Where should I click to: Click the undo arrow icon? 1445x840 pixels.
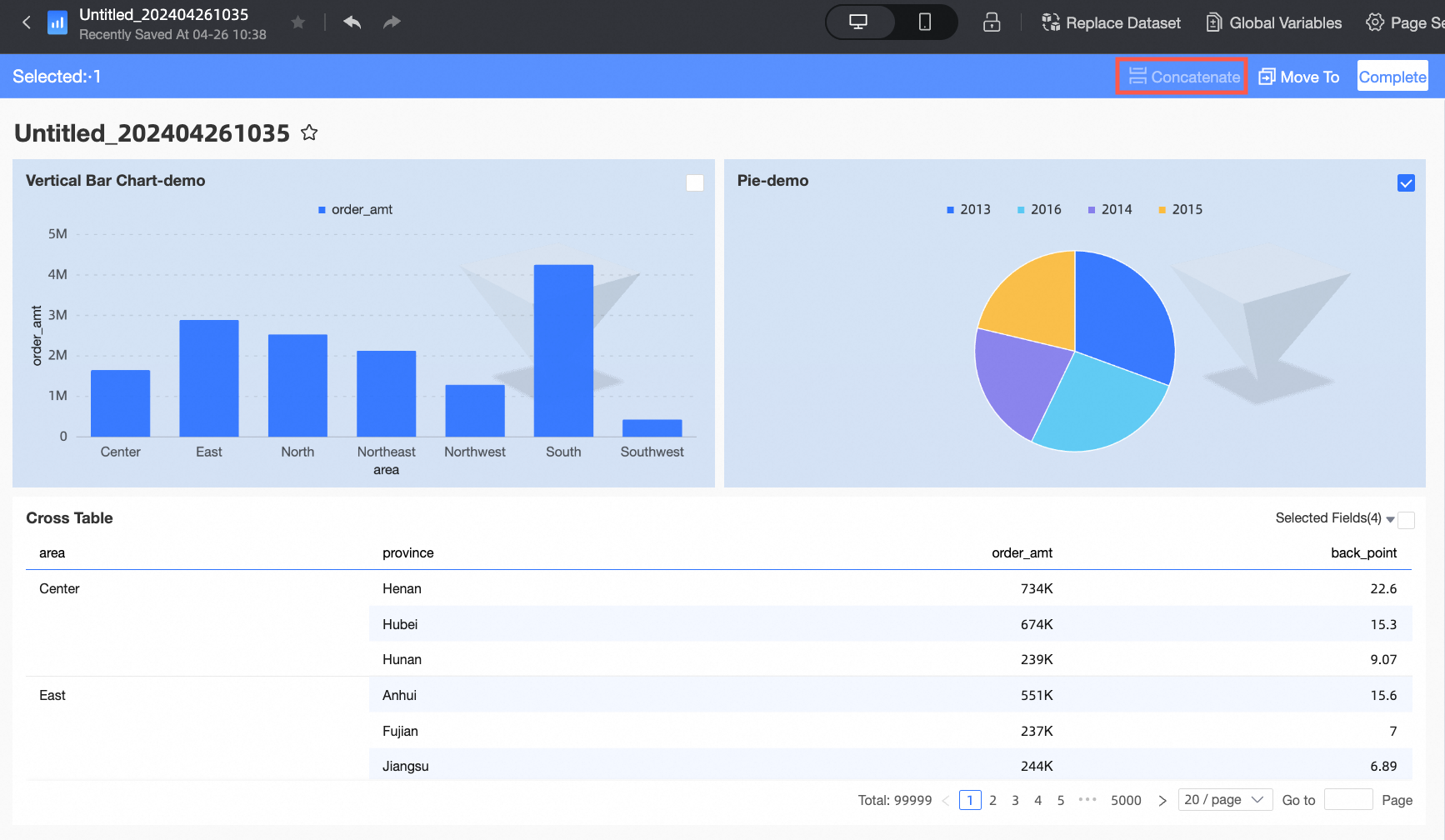[x=352, y=22]
